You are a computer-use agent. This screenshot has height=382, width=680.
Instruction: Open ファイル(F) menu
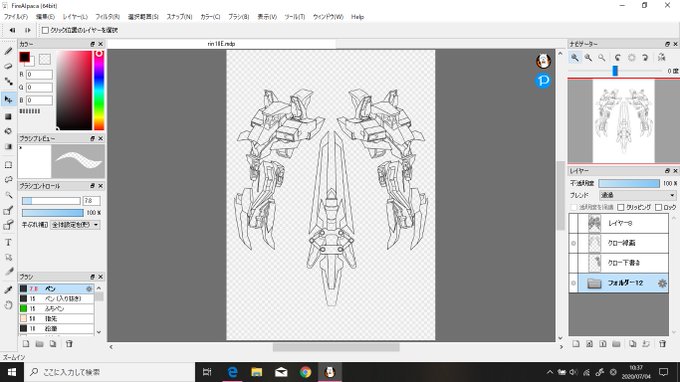pos(16,17)
